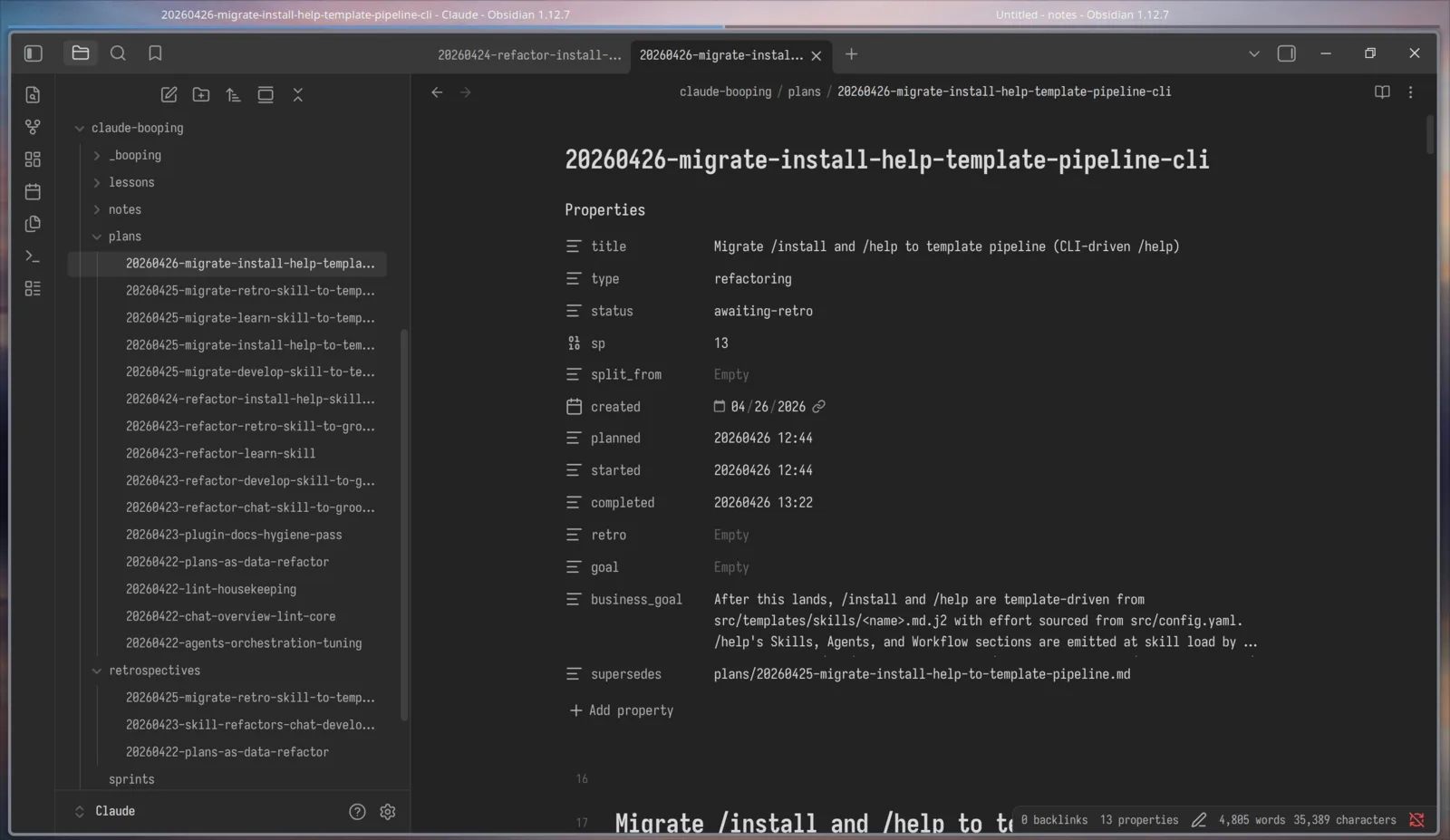Click Add property button
Image resolution: width=1450 pixels, height=840 pixels.
622,710
